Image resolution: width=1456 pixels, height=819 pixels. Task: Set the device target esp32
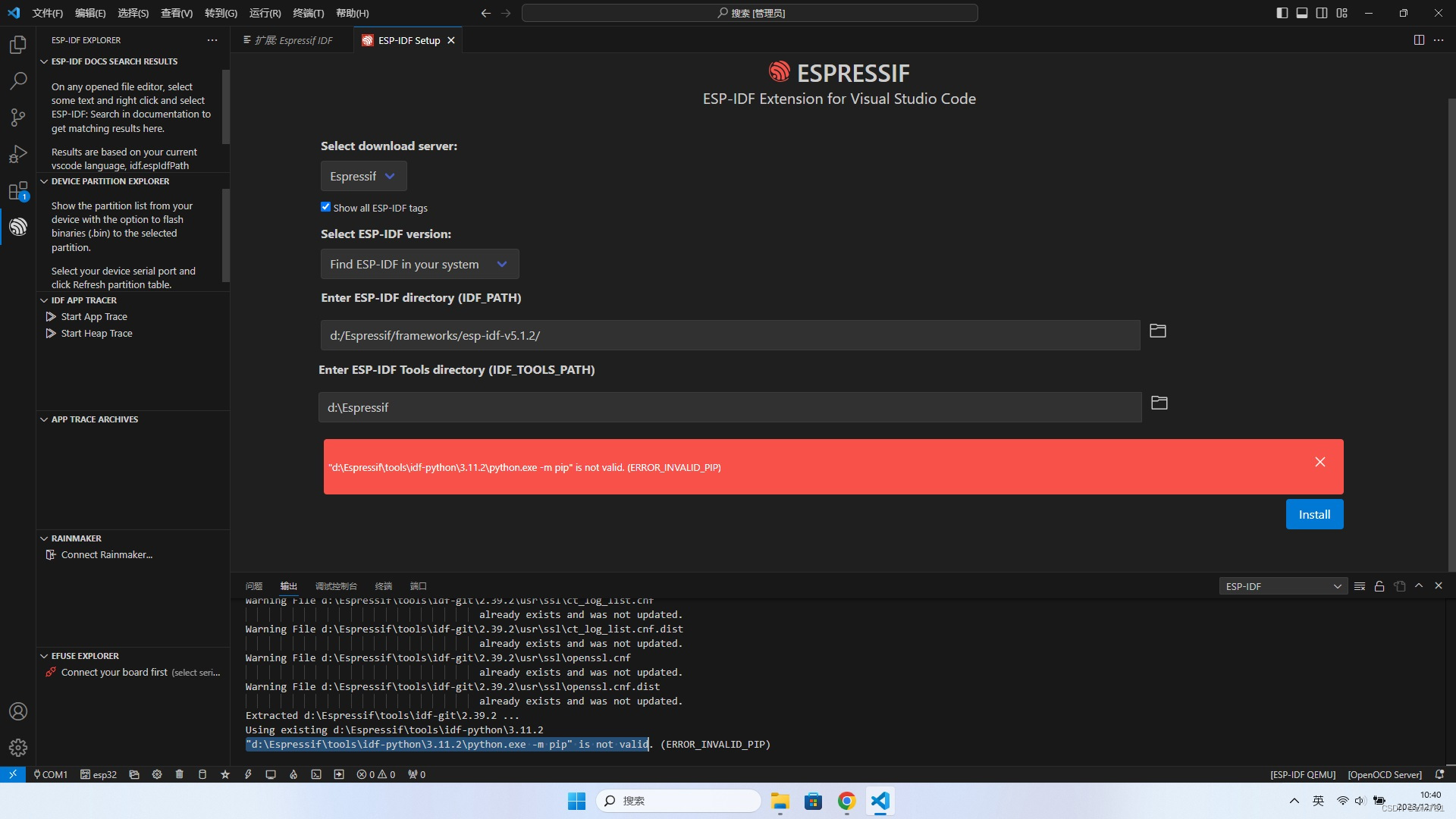(99, 774)
